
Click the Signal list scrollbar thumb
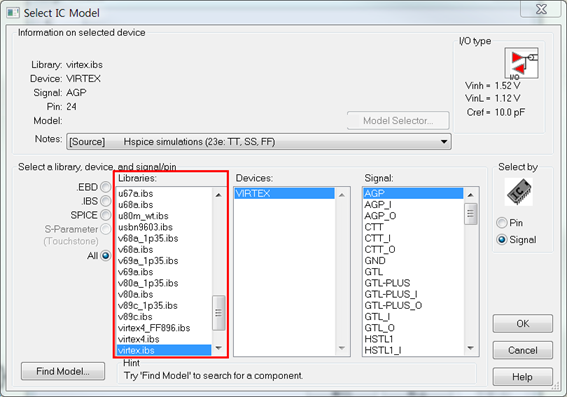[470, 214]
